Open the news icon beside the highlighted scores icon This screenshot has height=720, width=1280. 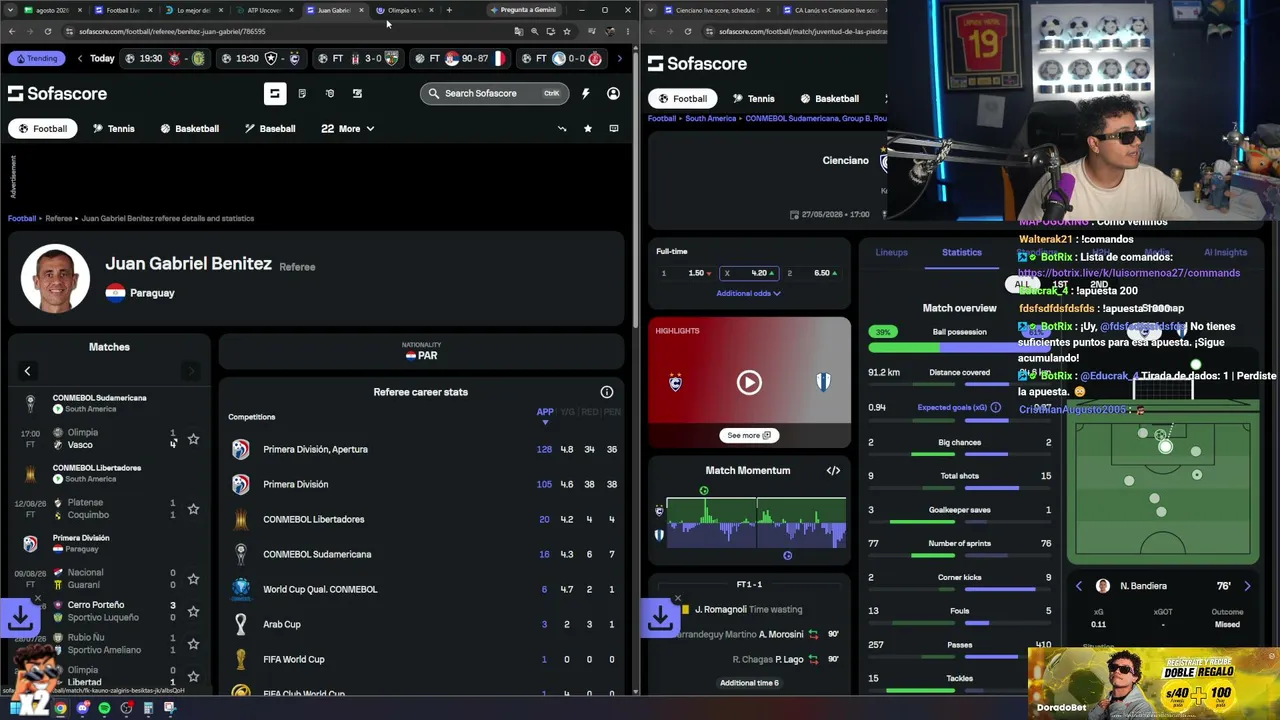click(x=302, y=93)
